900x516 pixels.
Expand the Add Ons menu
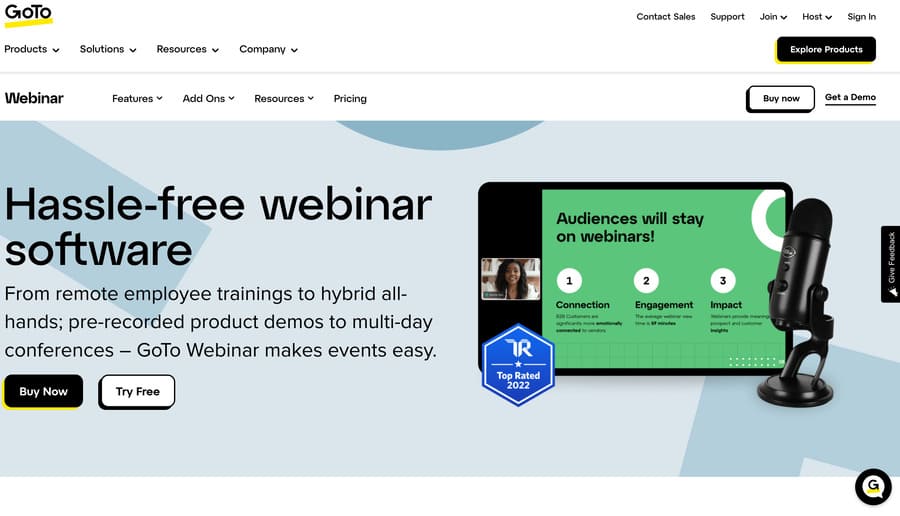tap(208, 99)
